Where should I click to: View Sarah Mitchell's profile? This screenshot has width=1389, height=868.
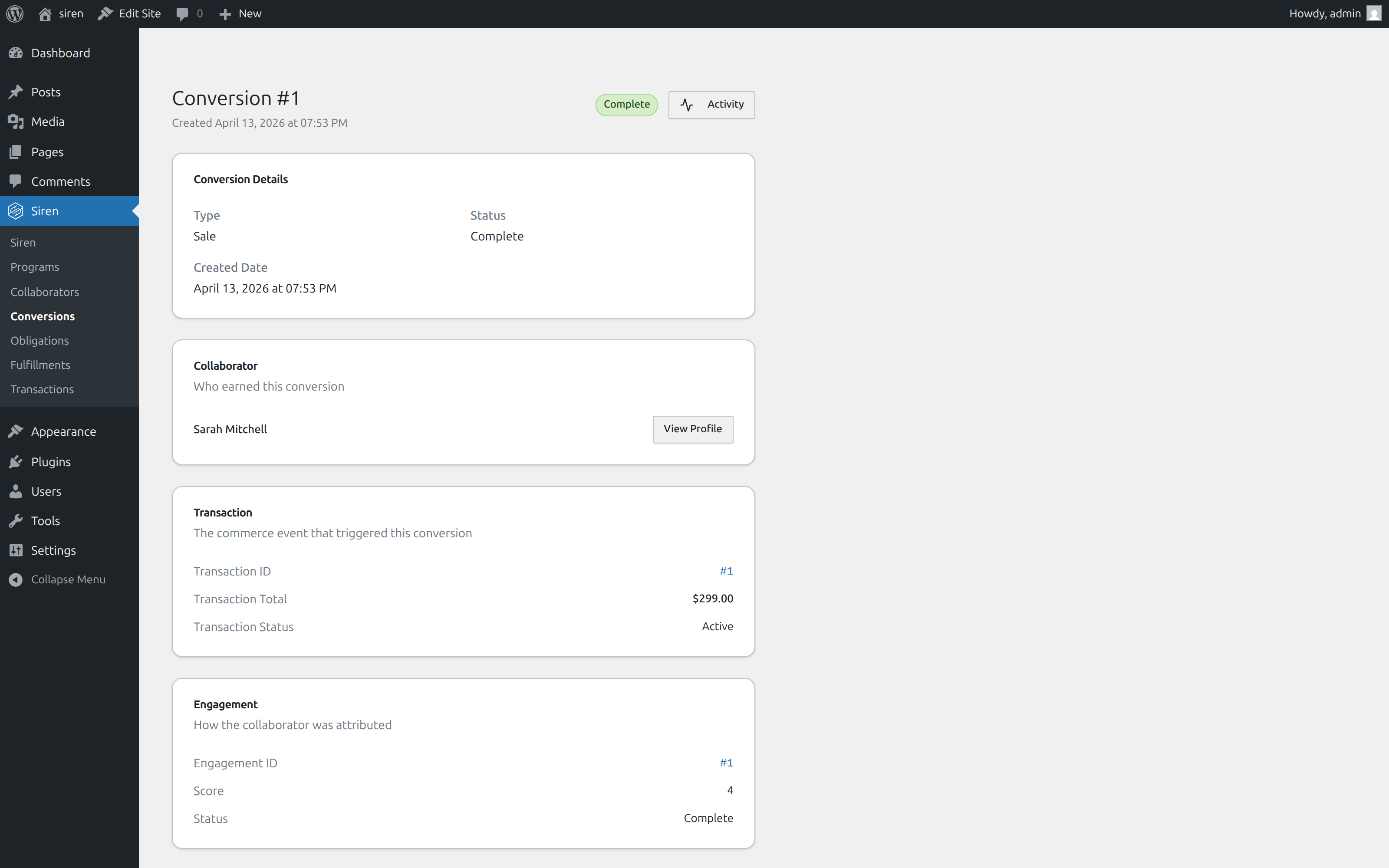pos(692,429)
